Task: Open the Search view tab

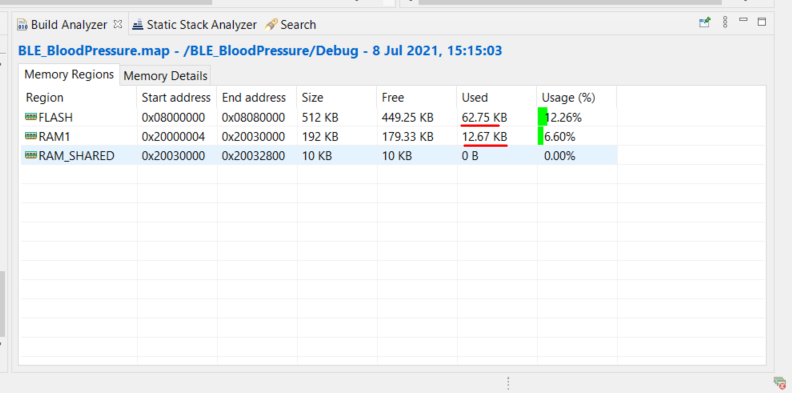Action: coord(290,24)
